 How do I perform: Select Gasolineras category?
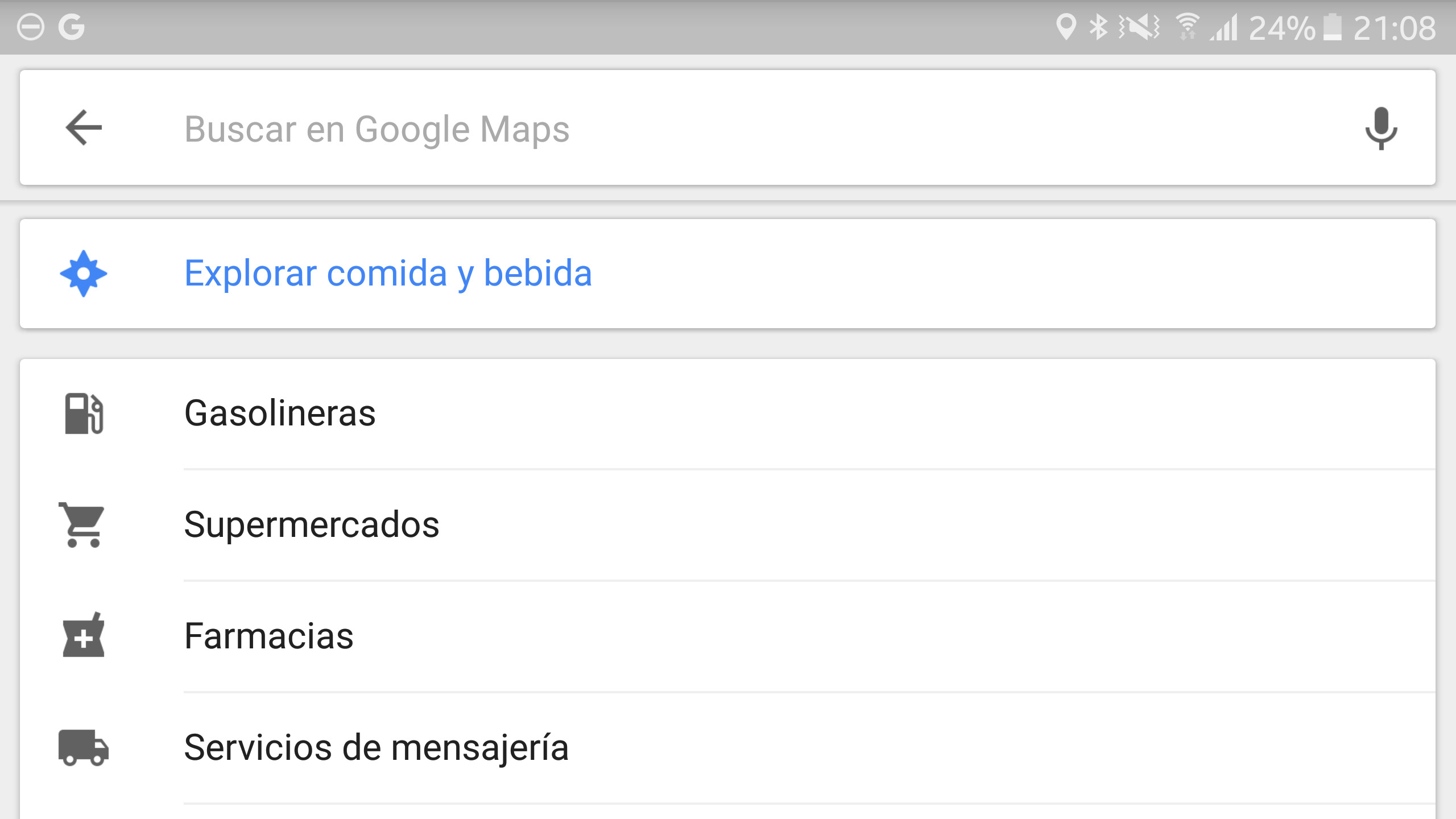[728, 413]
